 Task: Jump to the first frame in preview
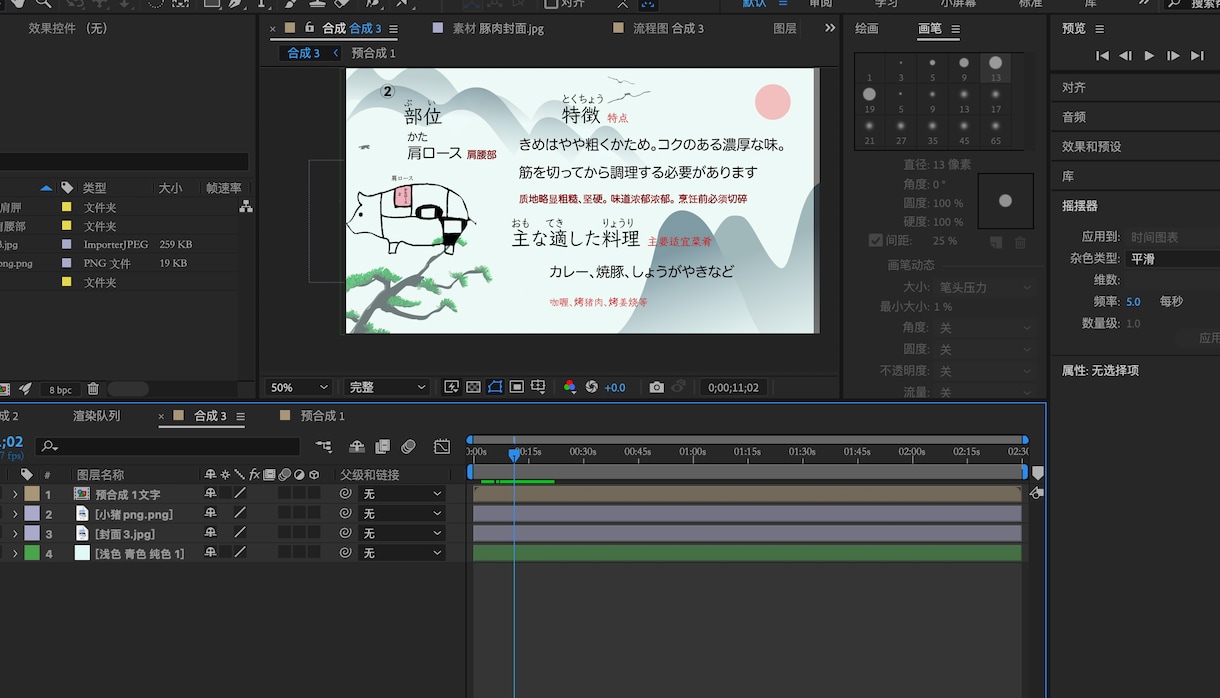pos(1102,56)
